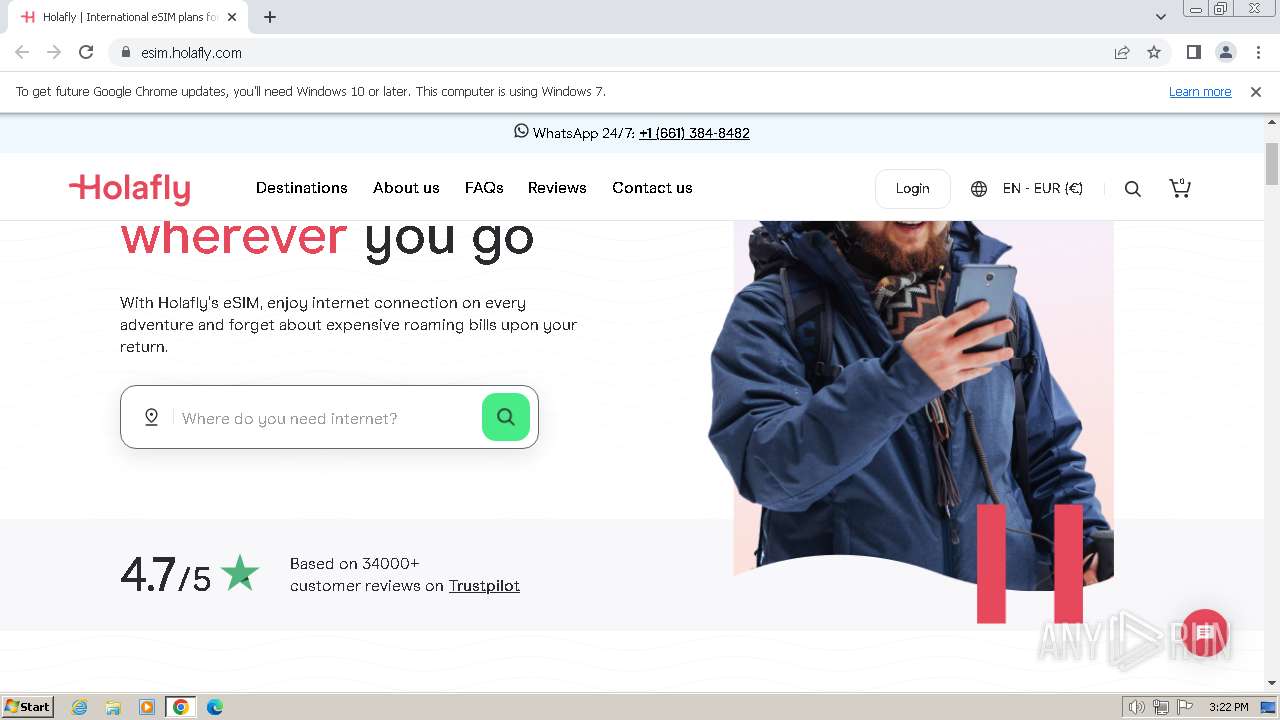This screenshot has width=1280, height=720.
Task: Open the Reviews menu item
Action: click(x=557, y=188)
